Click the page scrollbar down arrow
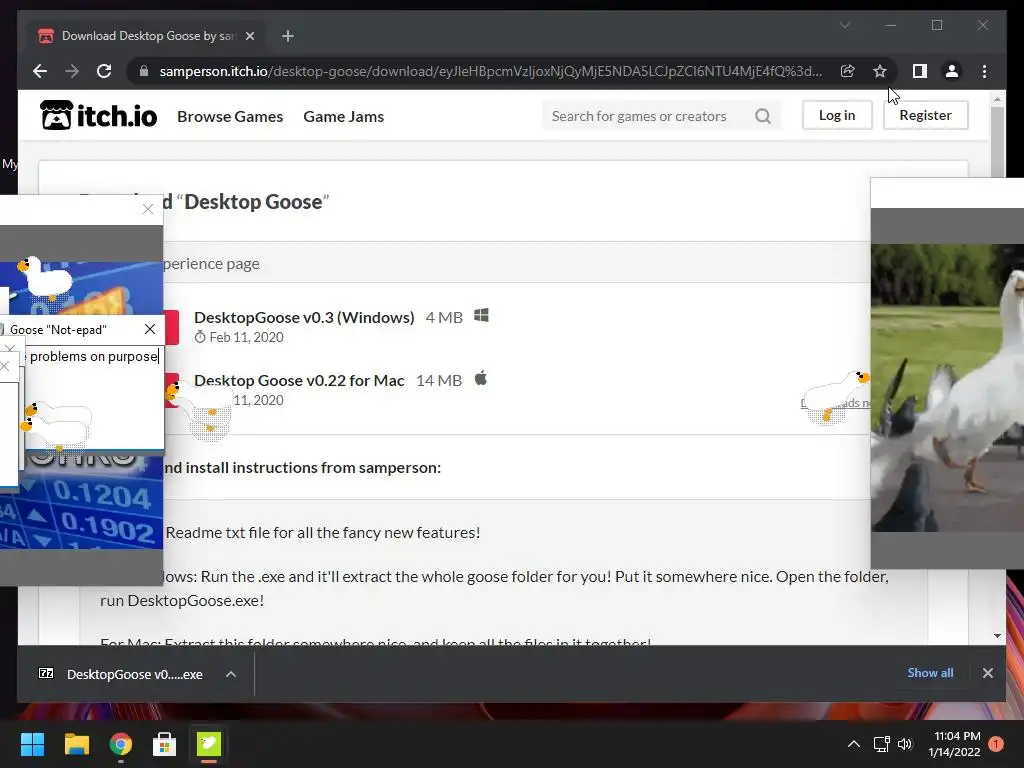 click(x=997, y=635)
